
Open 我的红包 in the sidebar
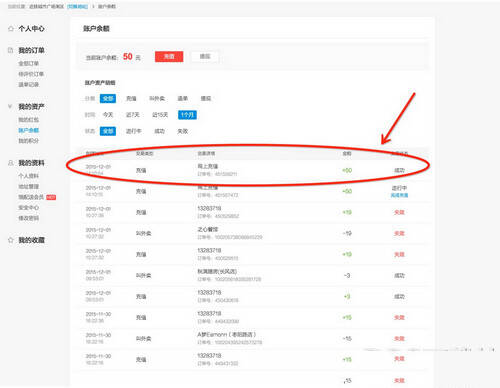[x=29, y=120]
